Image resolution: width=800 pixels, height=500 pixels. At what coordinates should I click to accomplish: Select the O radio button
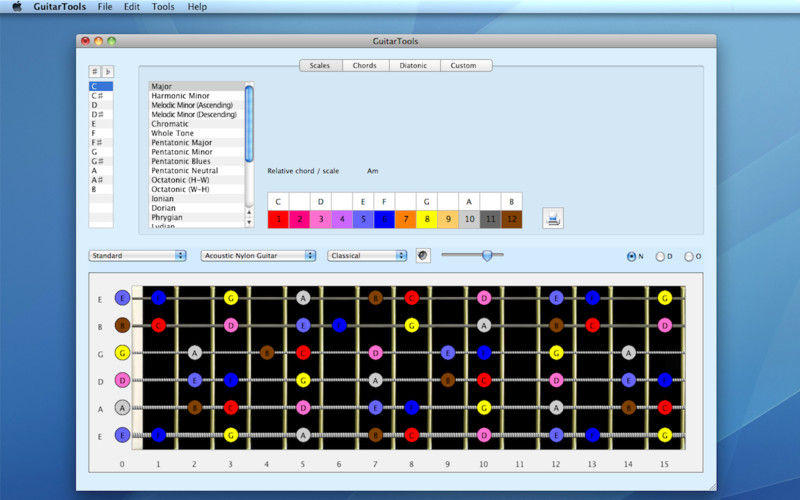click(x=689, y=257)
